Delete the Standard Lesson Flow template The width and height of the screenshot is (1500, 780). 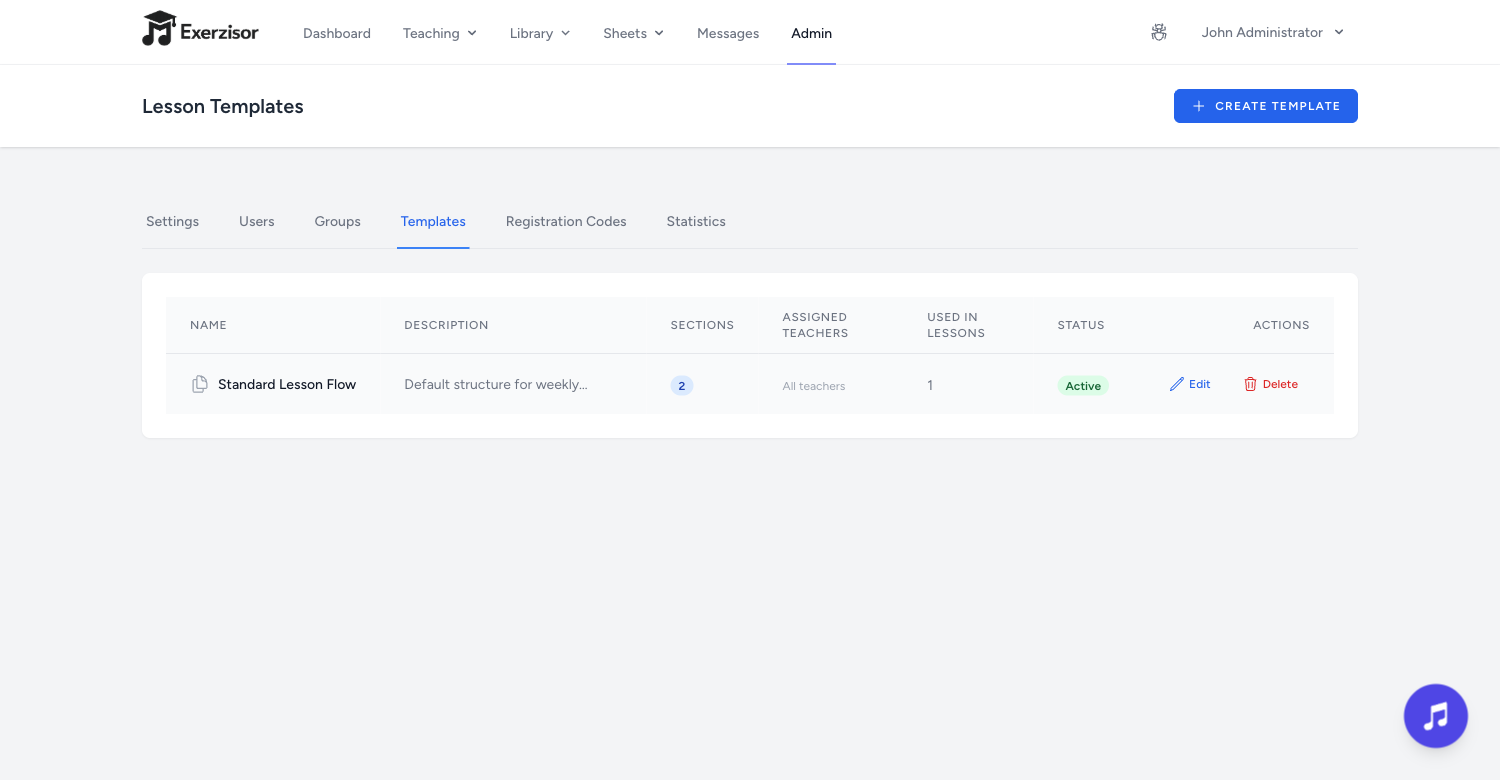point(1271,384)
